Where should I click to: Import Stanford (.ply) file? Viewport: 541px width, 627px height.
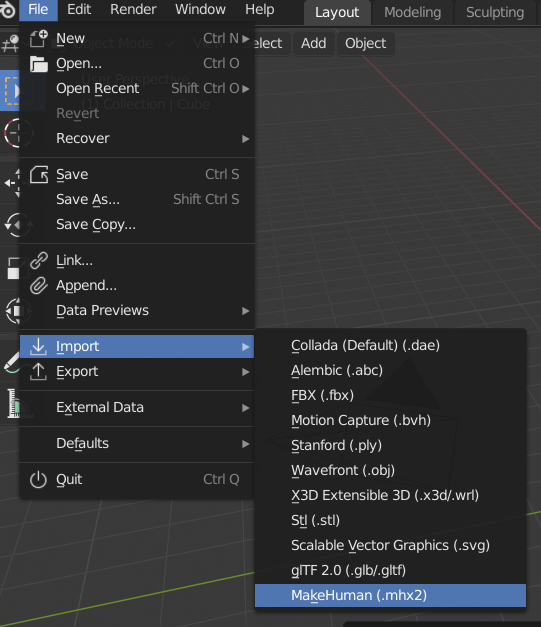(x=390, y=445)
